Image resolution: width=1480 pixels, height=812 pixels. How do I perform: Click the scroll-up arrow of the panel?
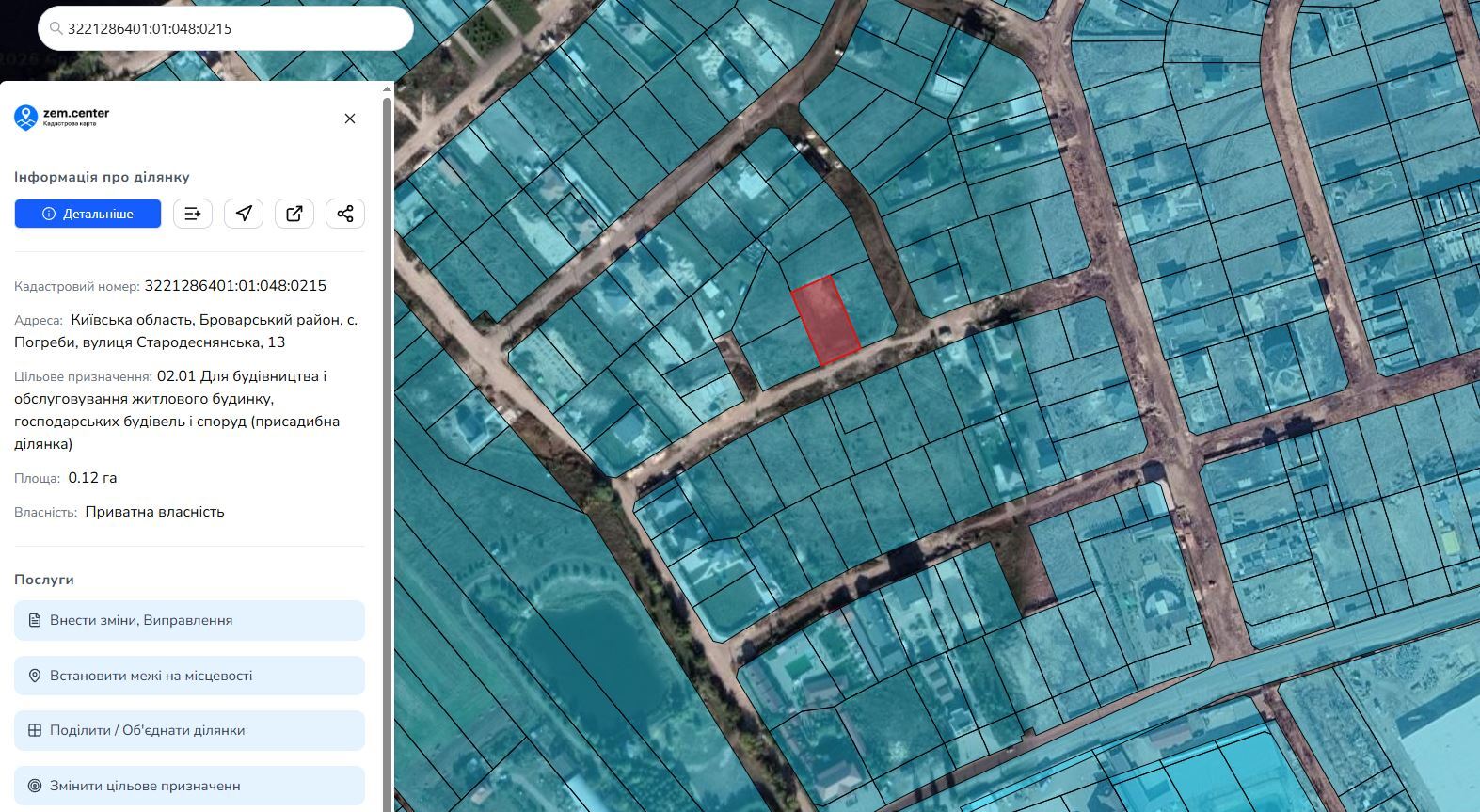387,89
